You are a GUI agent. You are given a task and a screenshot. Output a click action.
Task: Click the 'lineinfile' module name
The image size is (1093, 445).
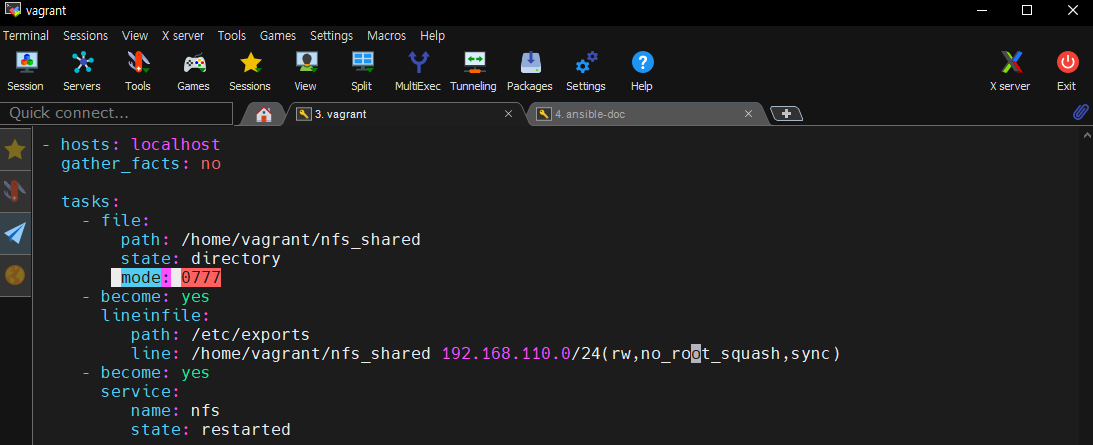click(x=151, y=316)
